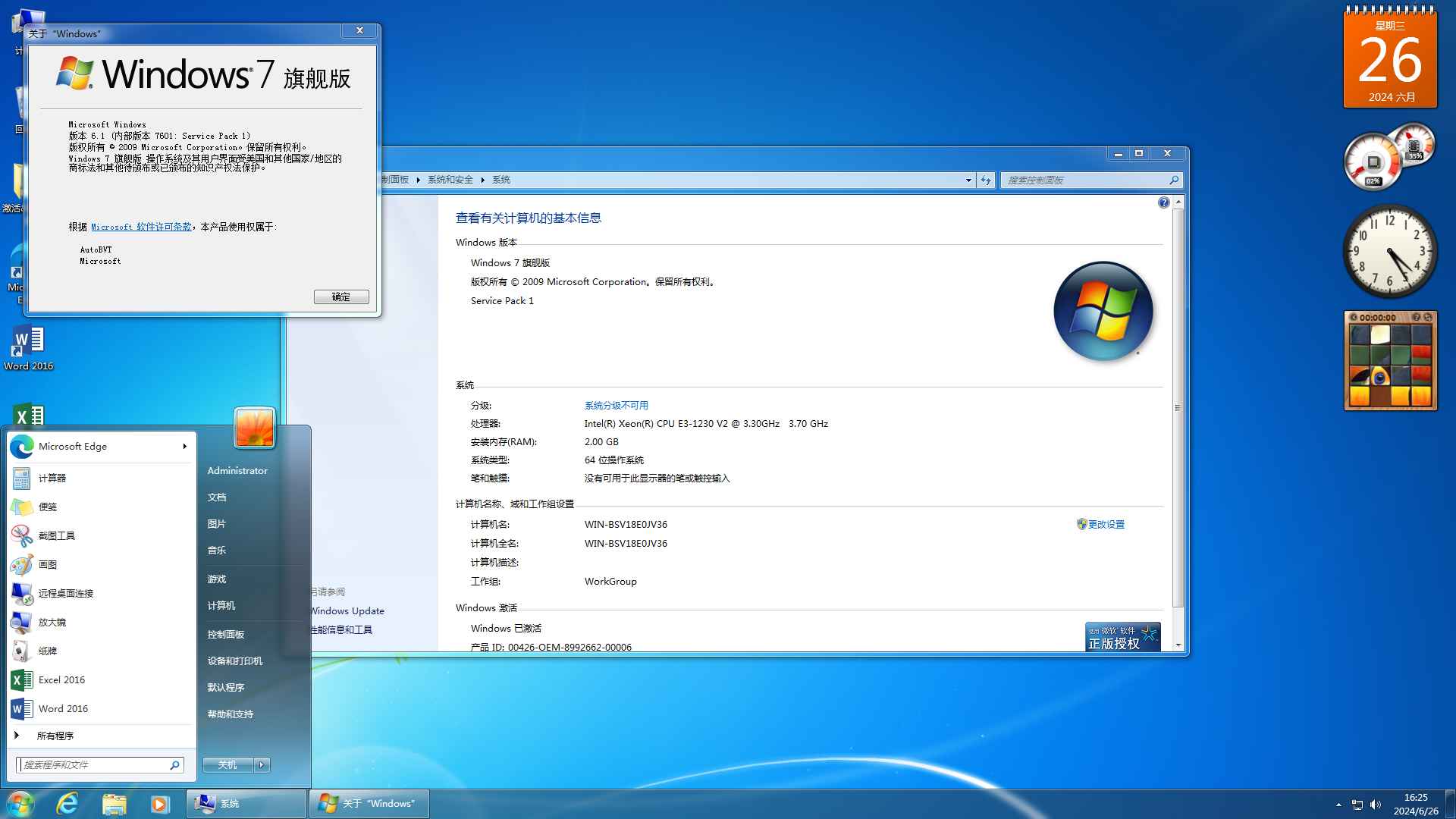The height and width of the screenshot is (819, 1456).
Task: Open Microsoft software license terms link
Action: 141,227
